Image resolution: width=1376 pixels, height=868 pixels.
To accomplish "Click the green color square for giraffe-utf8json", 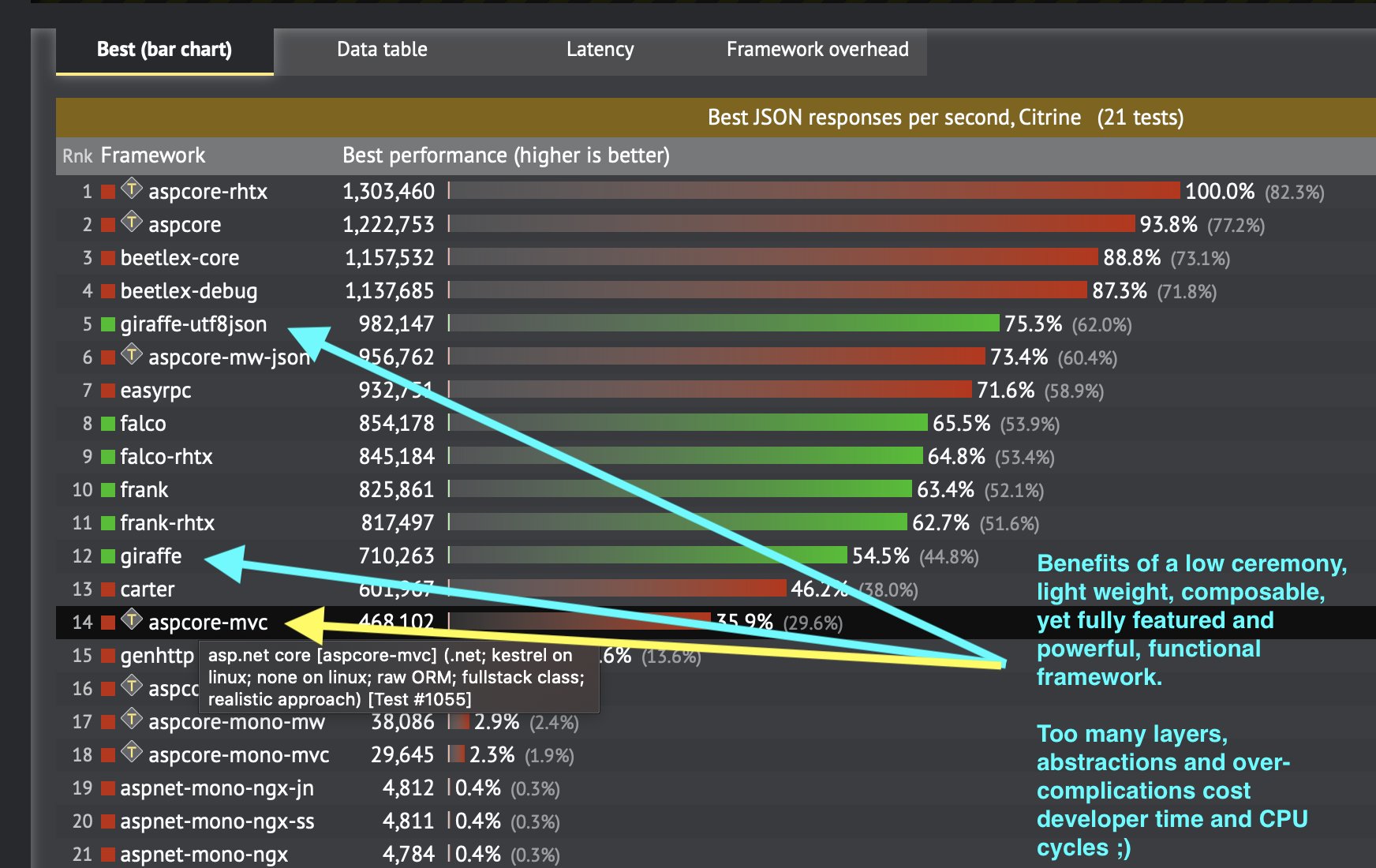I will [x=108, y=324].
